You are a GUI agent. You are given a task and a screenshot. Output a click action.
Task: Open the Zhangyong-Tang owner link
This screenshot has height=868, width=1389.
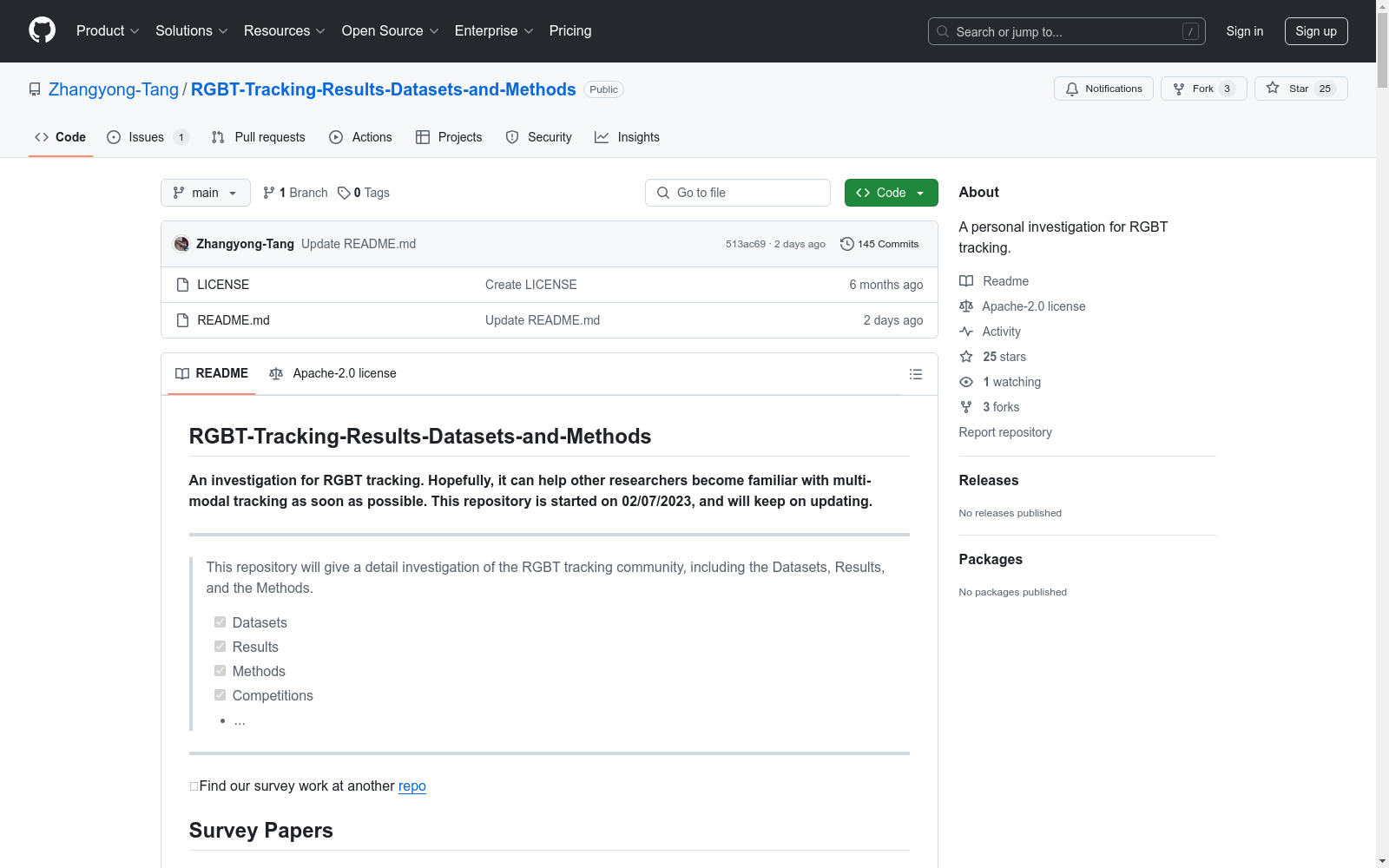pyautogui.click(x=114, y=89)
